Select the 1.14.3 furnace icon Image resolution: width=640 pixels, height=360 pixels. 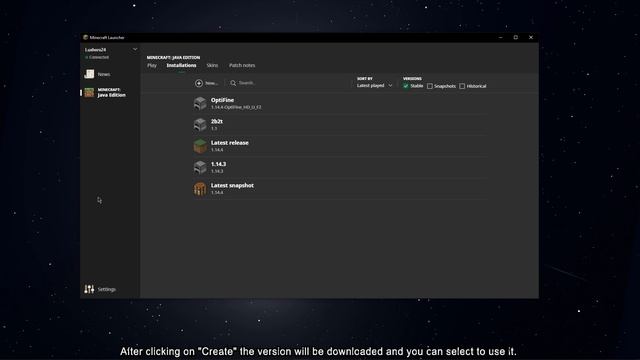pyautogui.click(x=200, y=167)
